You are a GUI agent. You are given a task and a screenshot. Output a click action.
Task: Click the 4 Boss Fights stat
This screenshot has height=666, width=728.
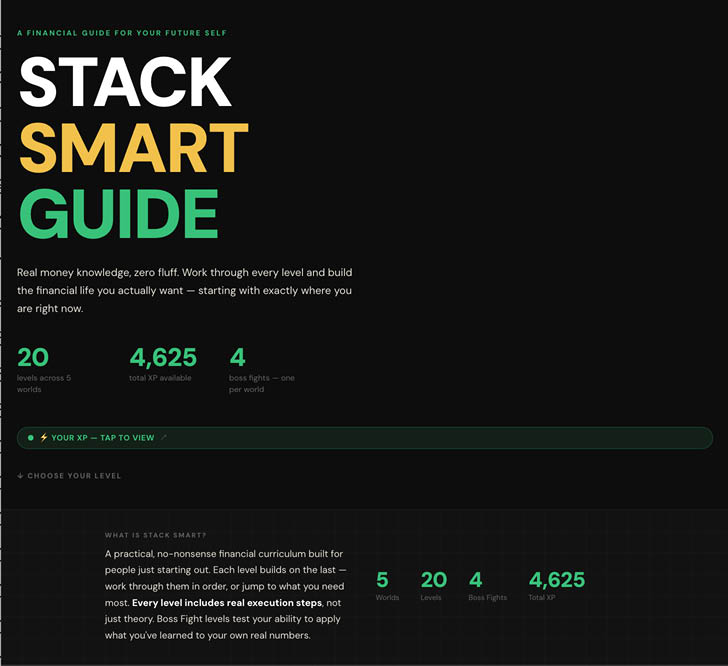tap(488, 585)
